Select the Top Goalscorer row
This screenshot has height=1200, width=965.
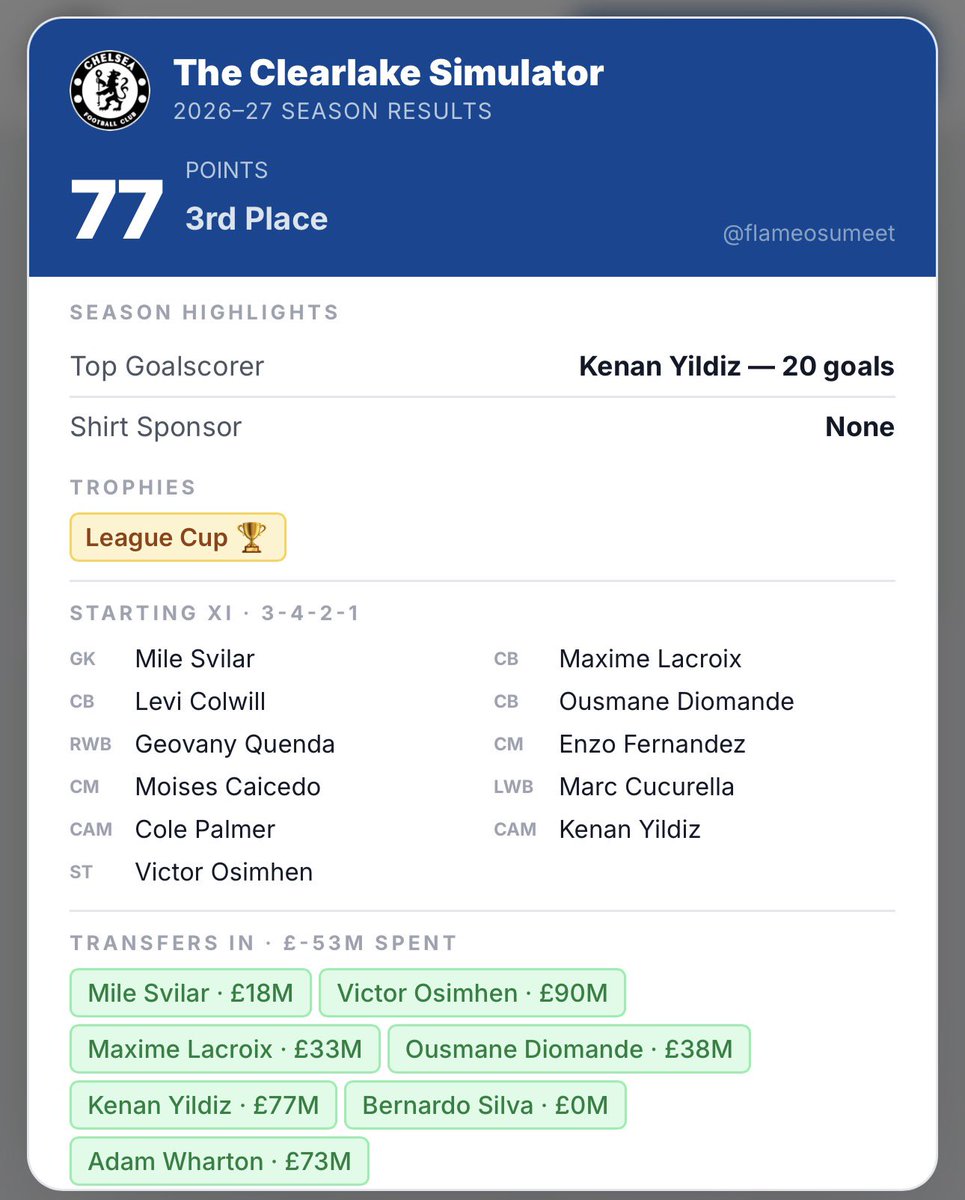482,366
